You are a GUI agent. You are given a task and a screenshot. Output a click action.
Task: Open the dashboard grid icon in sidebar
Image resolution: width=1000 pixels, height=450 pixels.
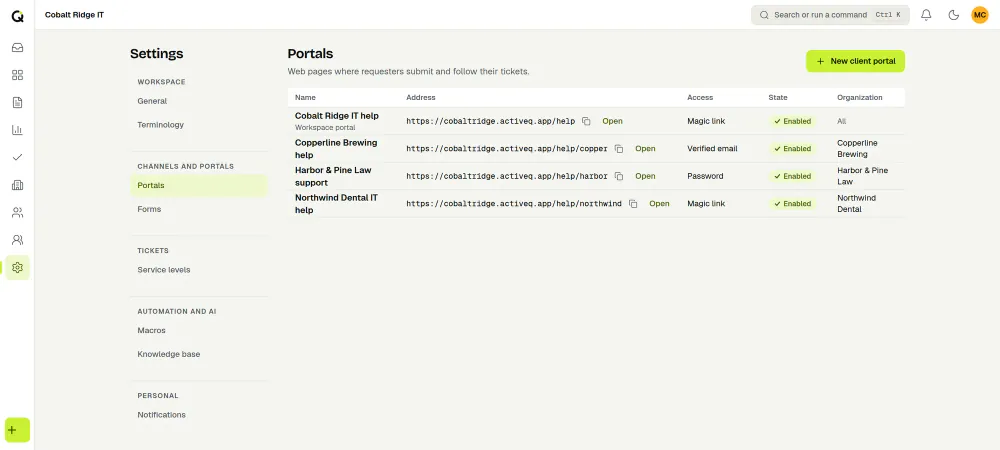pos(17,75)
